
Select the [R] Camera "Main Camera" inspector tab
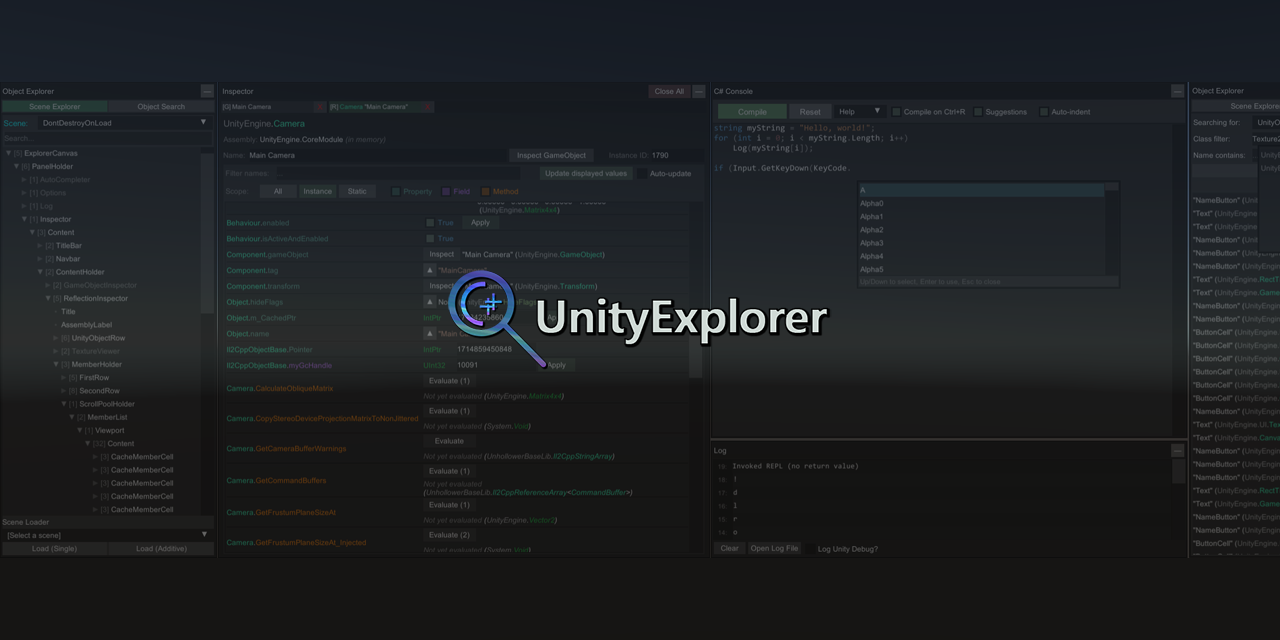click(x=375, y=107)
